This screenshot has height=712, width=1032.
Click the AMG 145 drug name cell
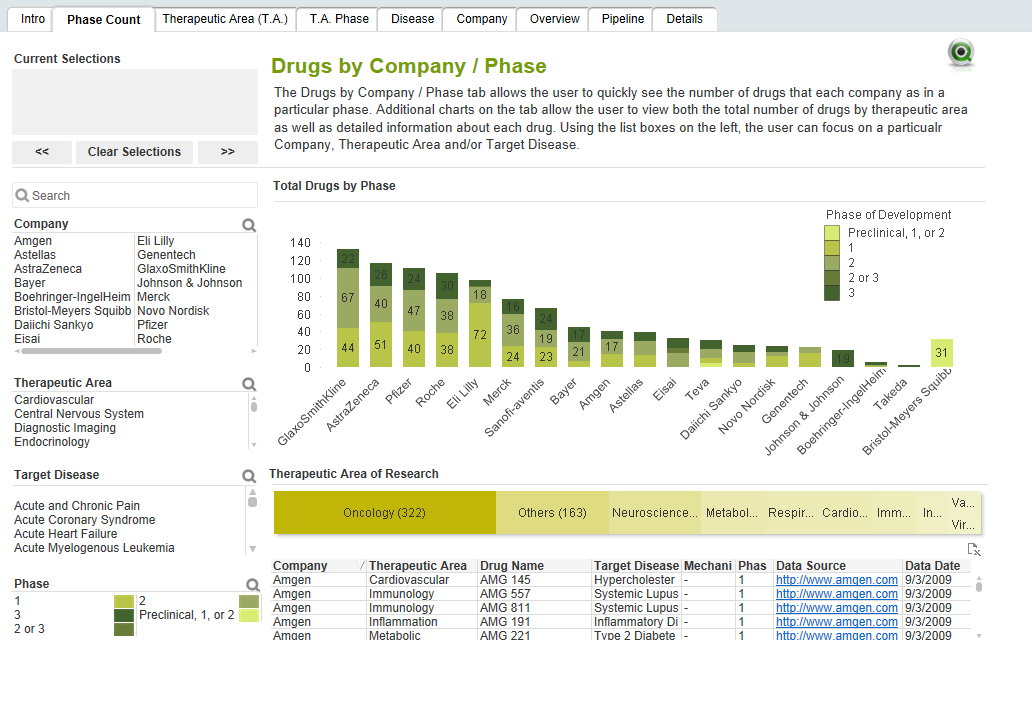[x=534, y=580]
